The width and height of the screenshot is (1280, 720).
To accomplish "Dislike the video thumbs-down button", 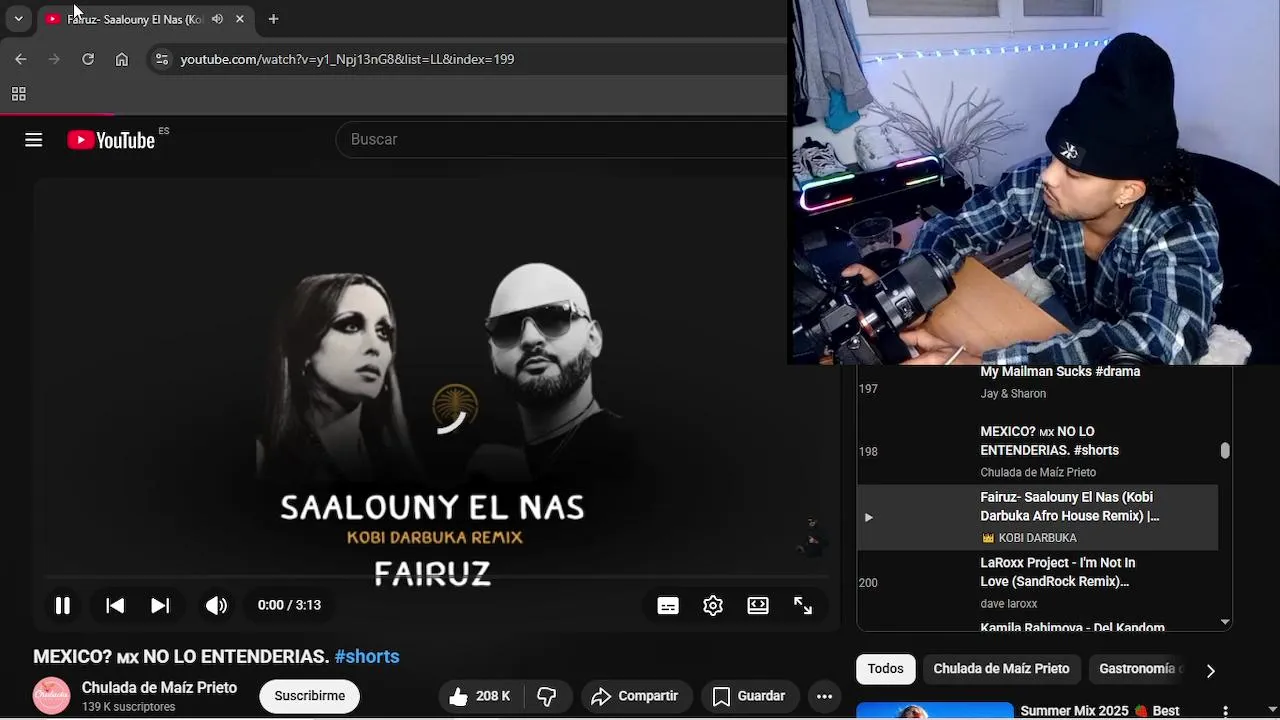I will tap(547, 696).
